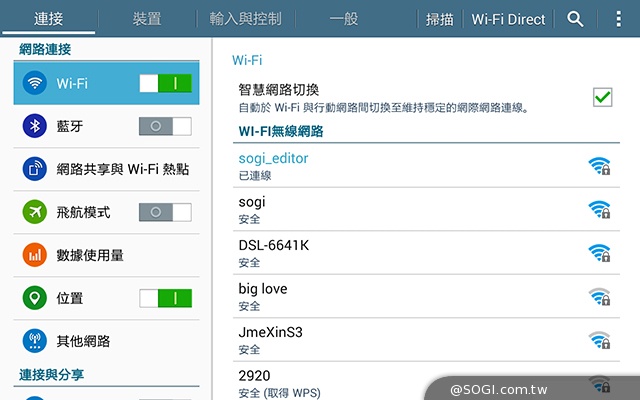Turn off the Wi-Fi switch
The width and height of the screenshot is (640, 400).
tap(165, 83)
